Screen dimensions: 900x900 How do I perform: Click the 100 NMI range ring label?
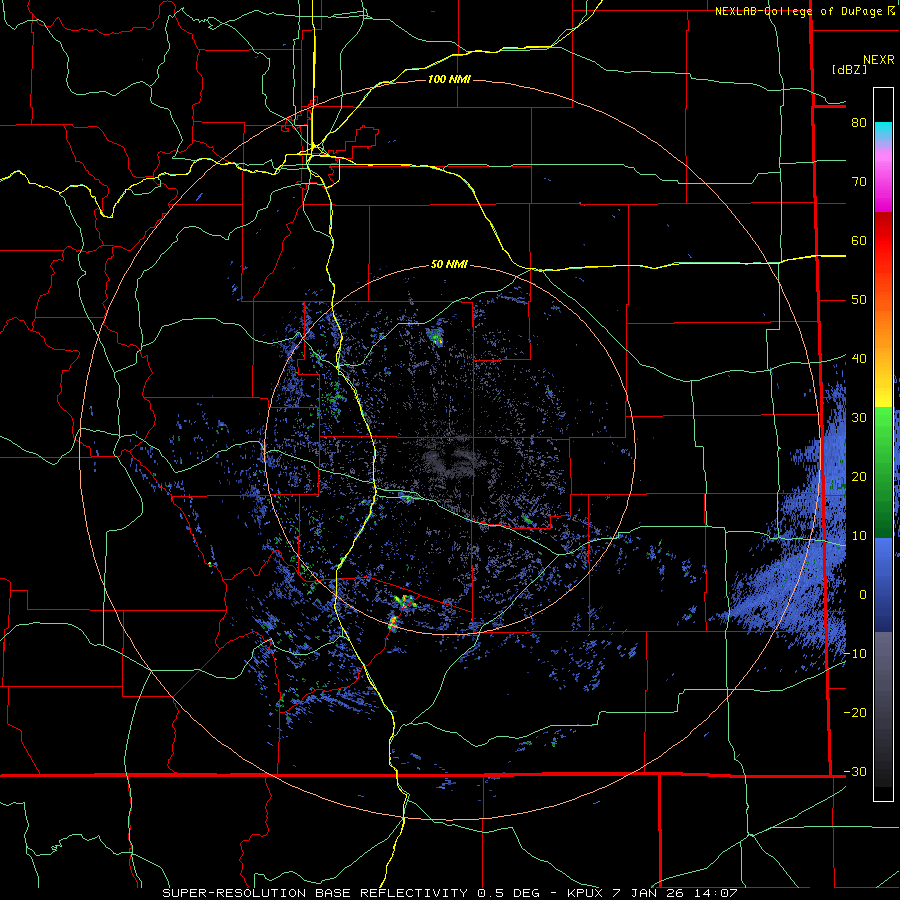click(x=449, y=79)
